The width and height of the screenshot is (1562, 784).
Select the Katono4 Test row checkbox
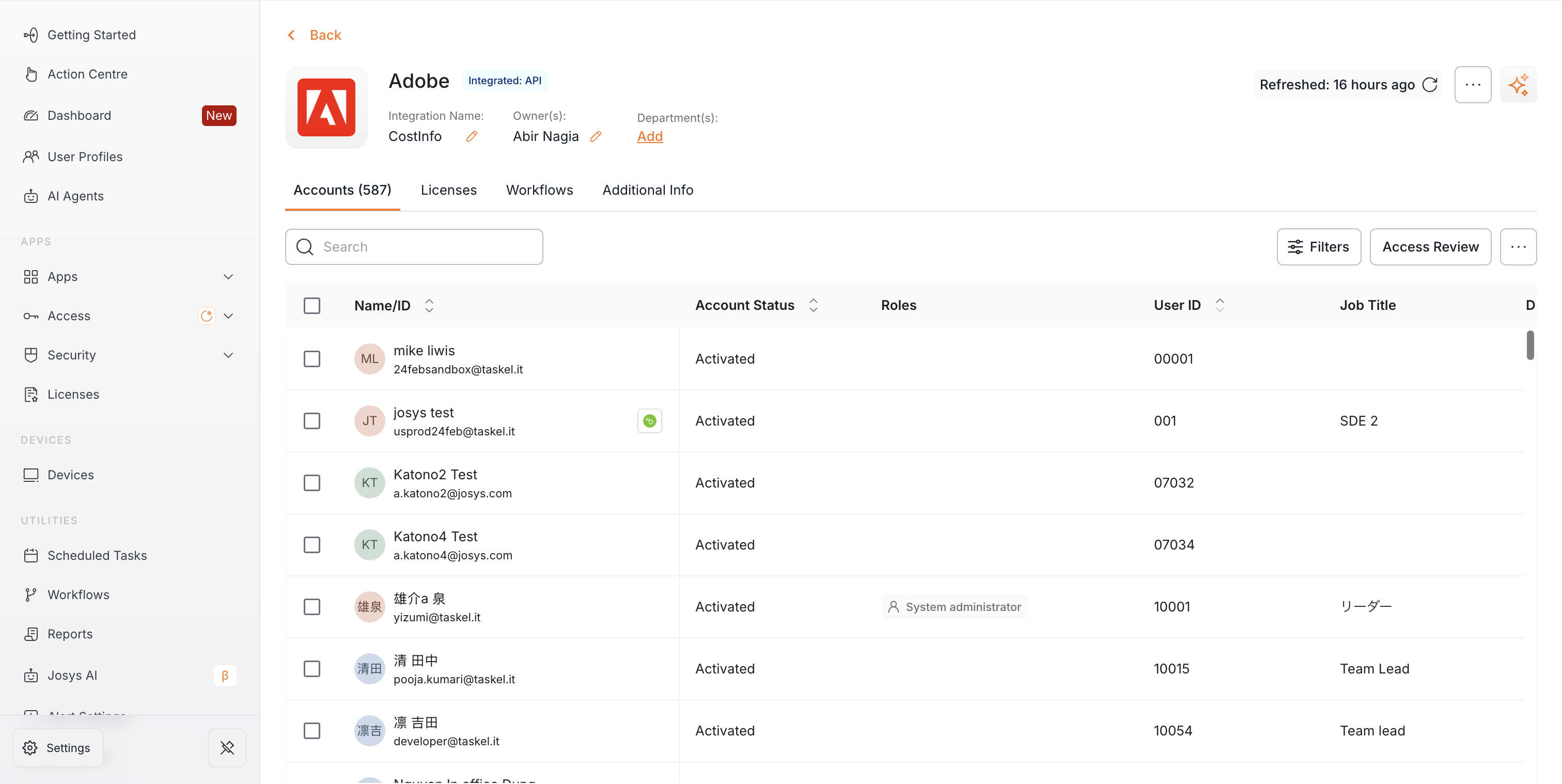[x=311, y=544]
